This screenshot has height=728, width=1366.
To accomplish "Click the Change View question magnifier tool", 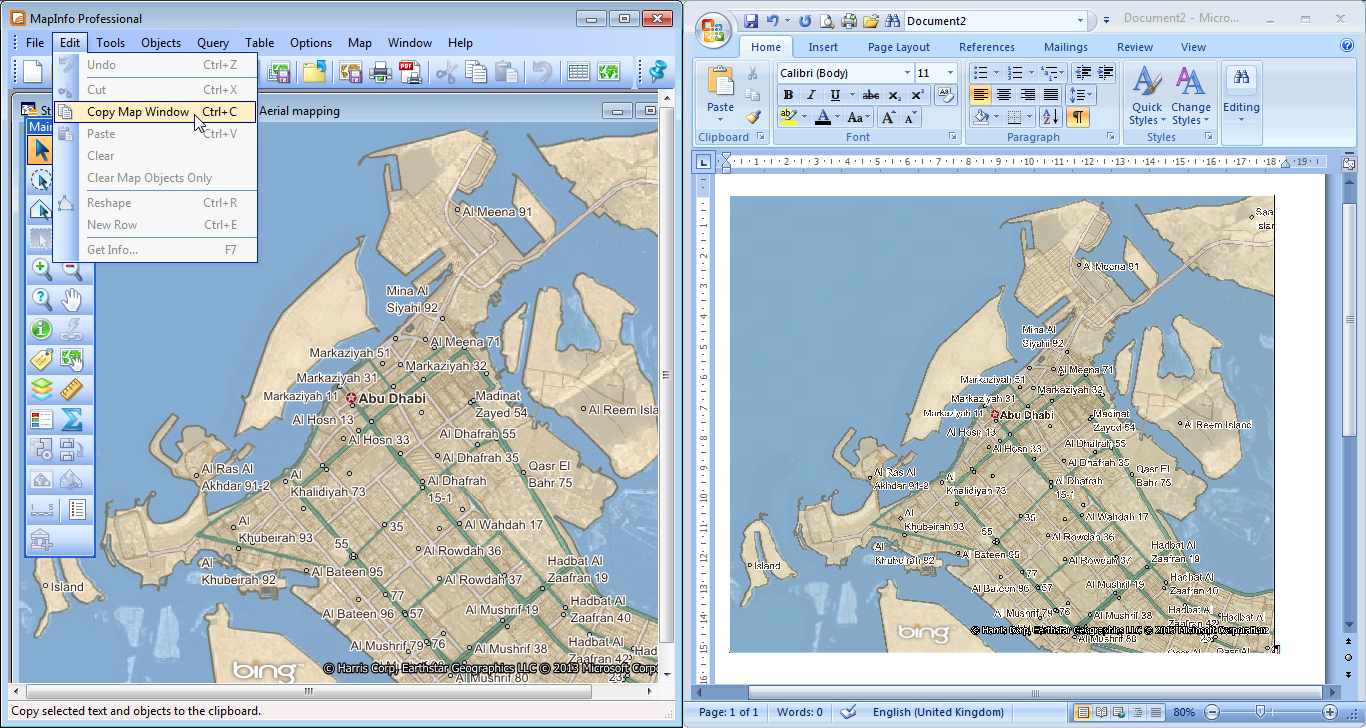I will point(41,298).
